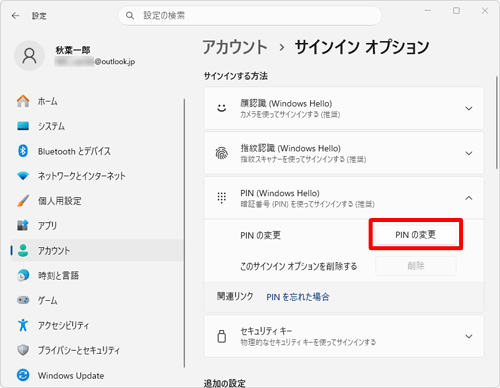Image resolution: width=500 pixels, height=388 pixels.
Task: Click the personalization paintbrush icon
Action: tap(23, 201)
